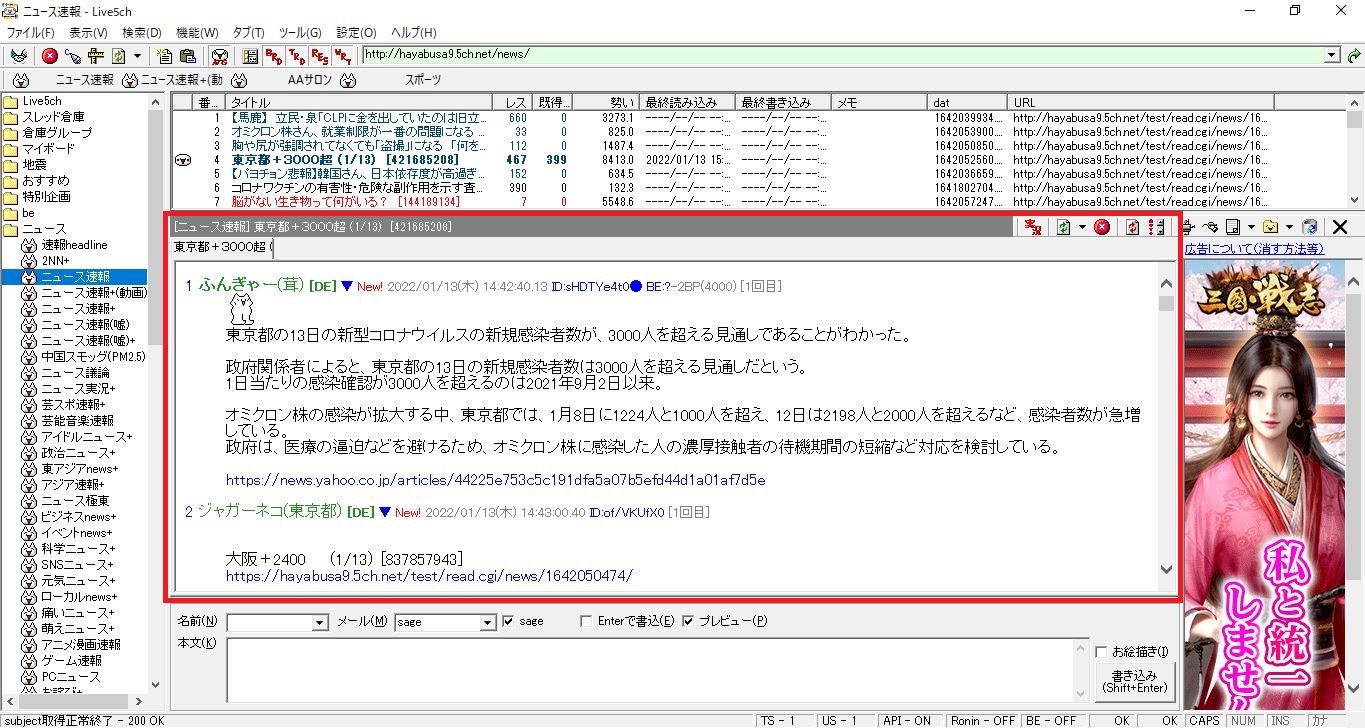Click the yellow smiley folder icon
Screen dimensions: 1365x728
click(x=1270, y=227)
